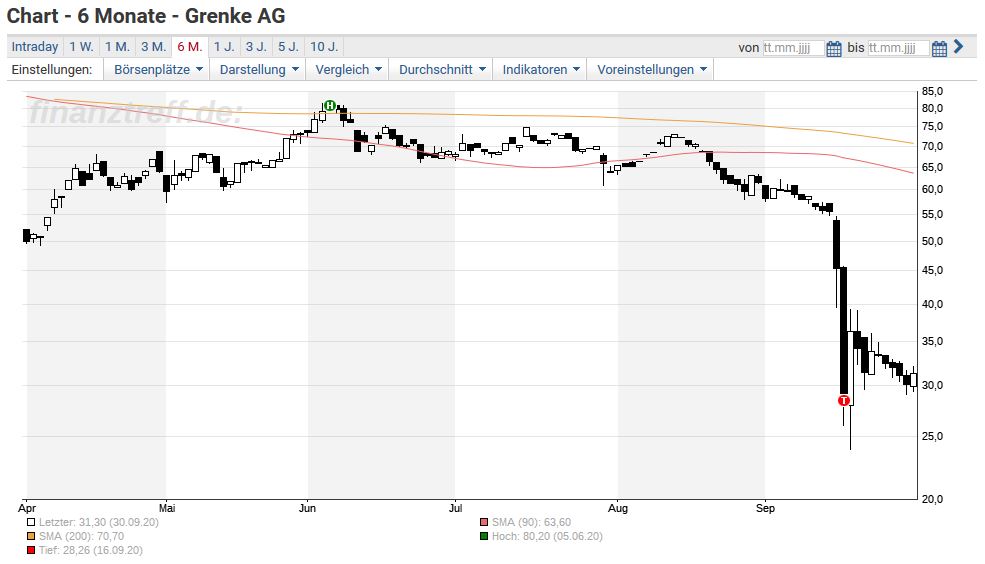Switch to the Intraday tab
The image size is (985, 564).
click(x=35, y=46)
